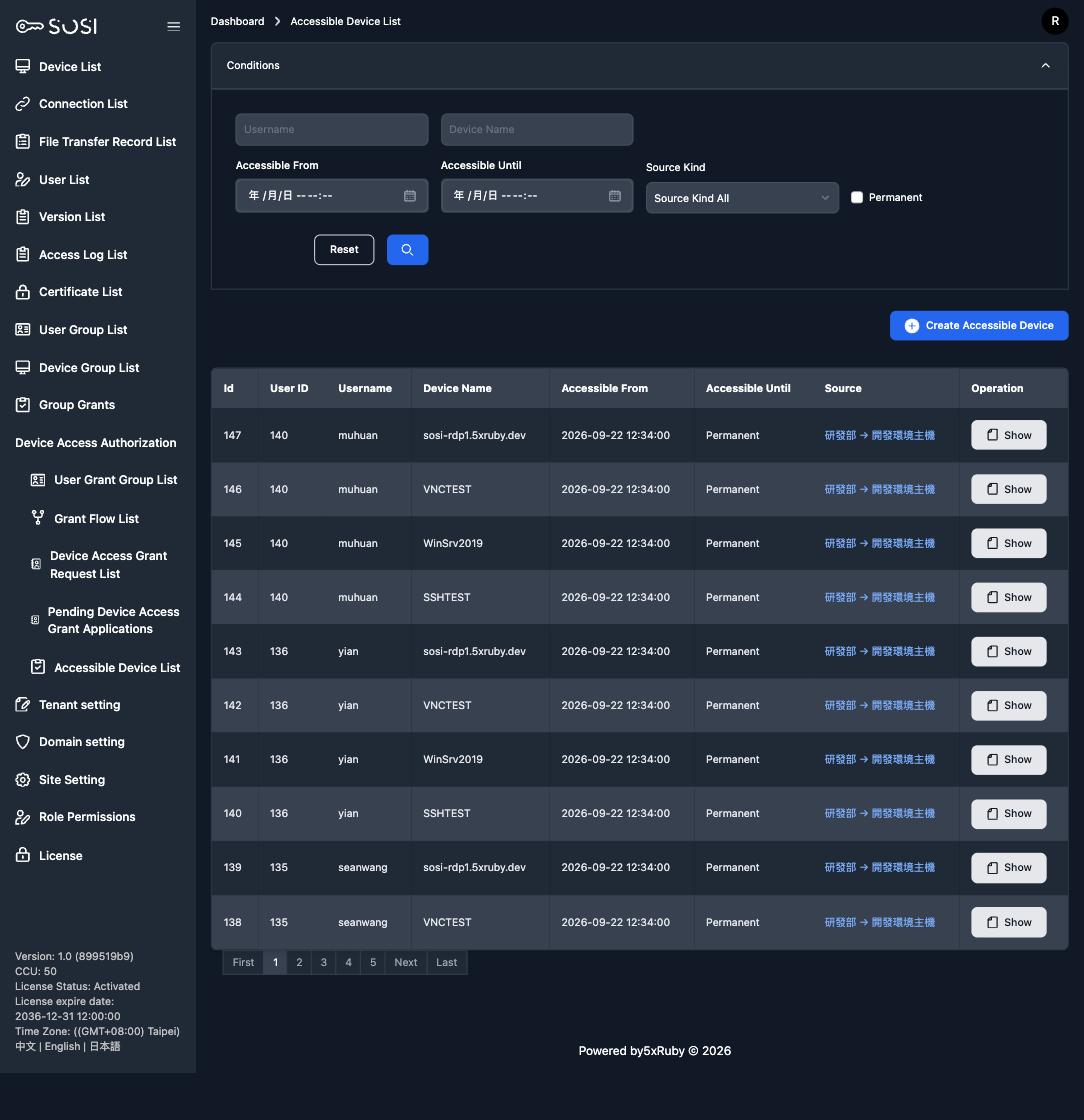Toggle the sidebar hamburger menu icon
Screen dimensions: 1084x1120
(174, 26)
